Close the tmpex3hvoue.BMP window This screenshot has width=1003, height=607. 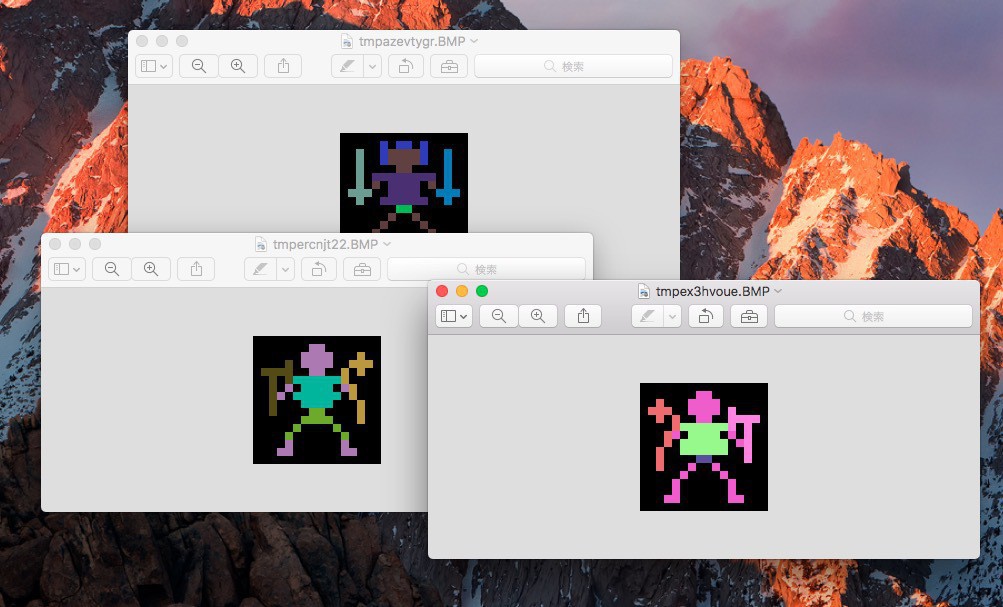point(441,291)
